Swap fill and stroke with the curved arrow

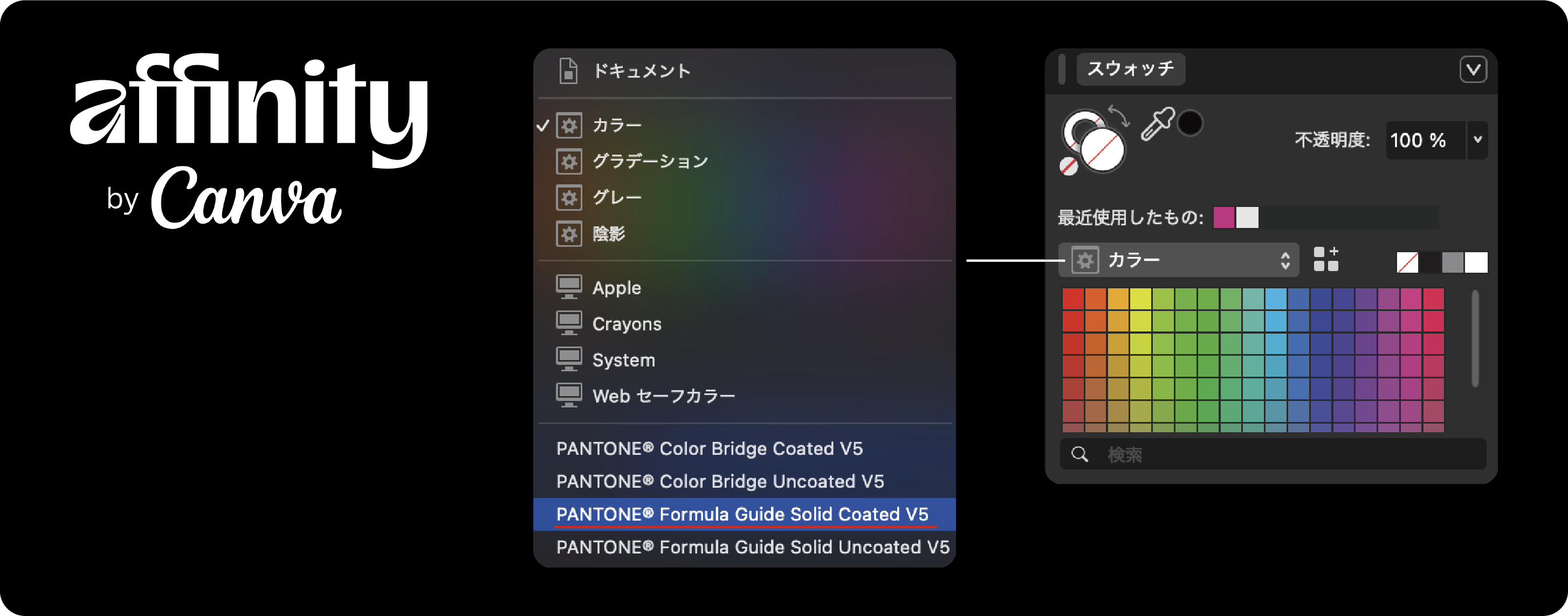click(x=1120, y=117)
